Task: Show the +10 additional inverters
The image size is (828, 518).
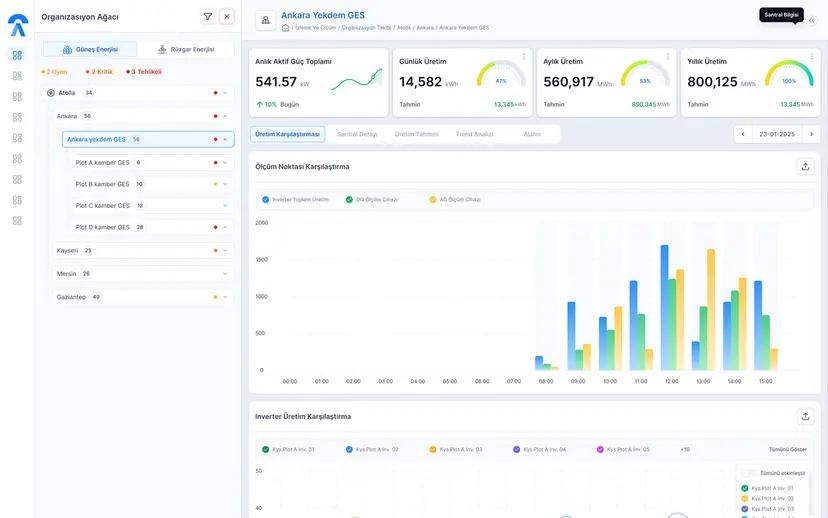Action: click(685, 449)
